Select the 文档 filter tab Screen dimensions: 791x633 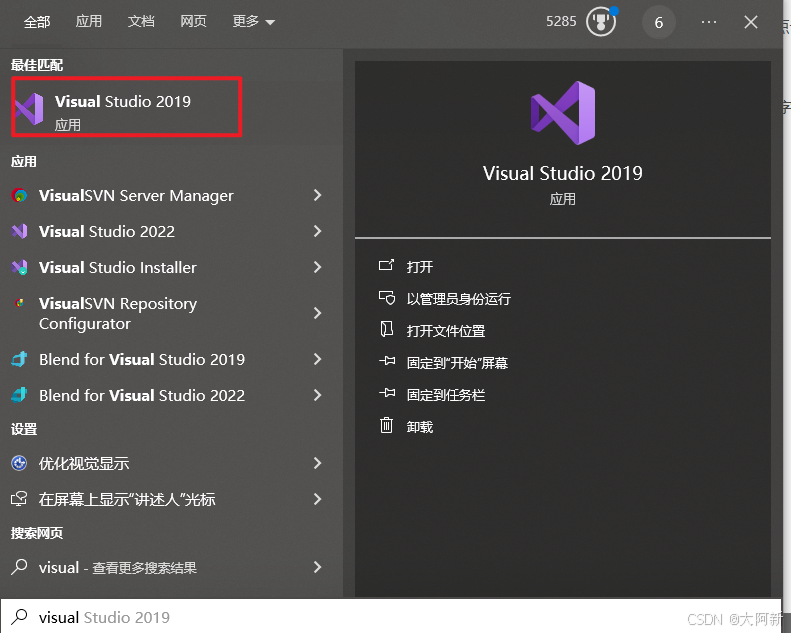141,21
